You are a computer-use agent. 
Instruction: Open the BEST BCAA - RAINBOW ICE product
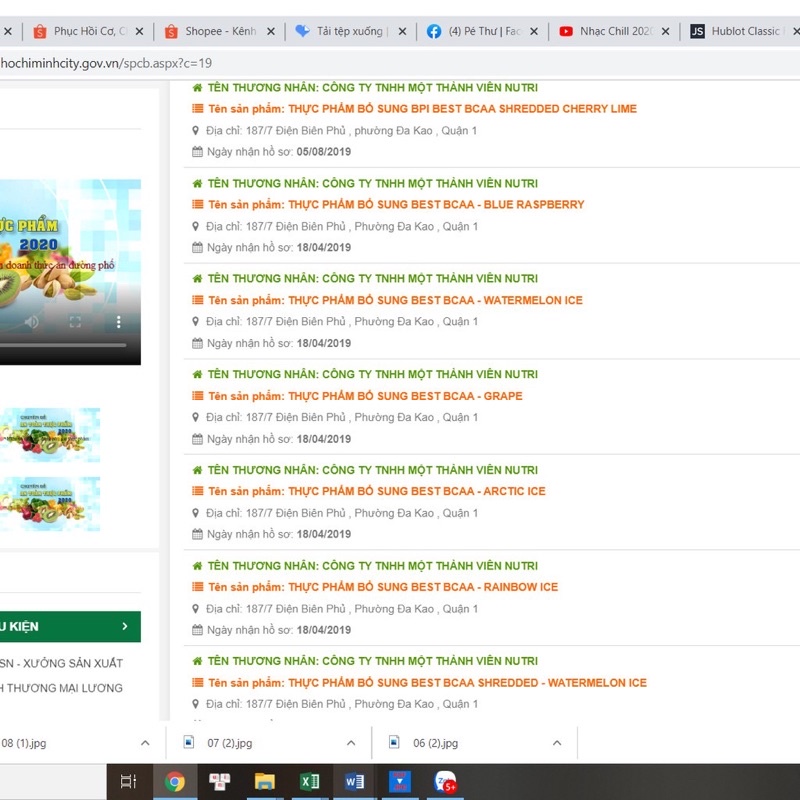coord(423,587)
